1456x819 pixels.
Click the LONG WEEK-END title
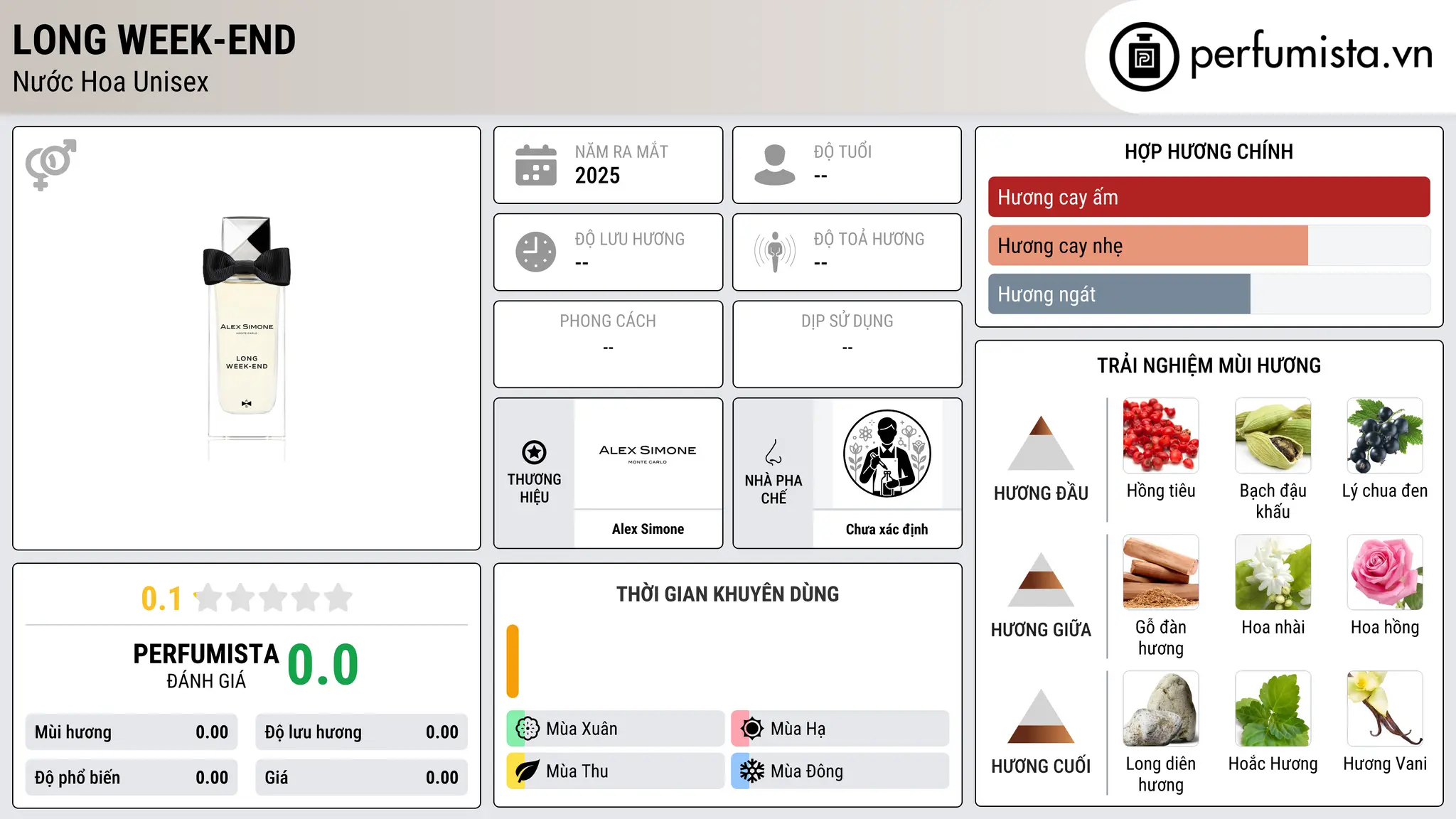pos(154,40)
